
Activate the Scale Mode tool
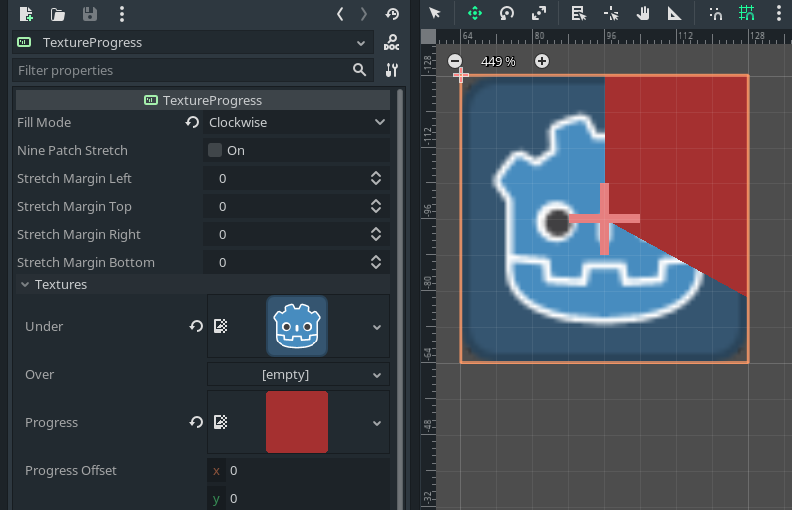pos(539,13)
